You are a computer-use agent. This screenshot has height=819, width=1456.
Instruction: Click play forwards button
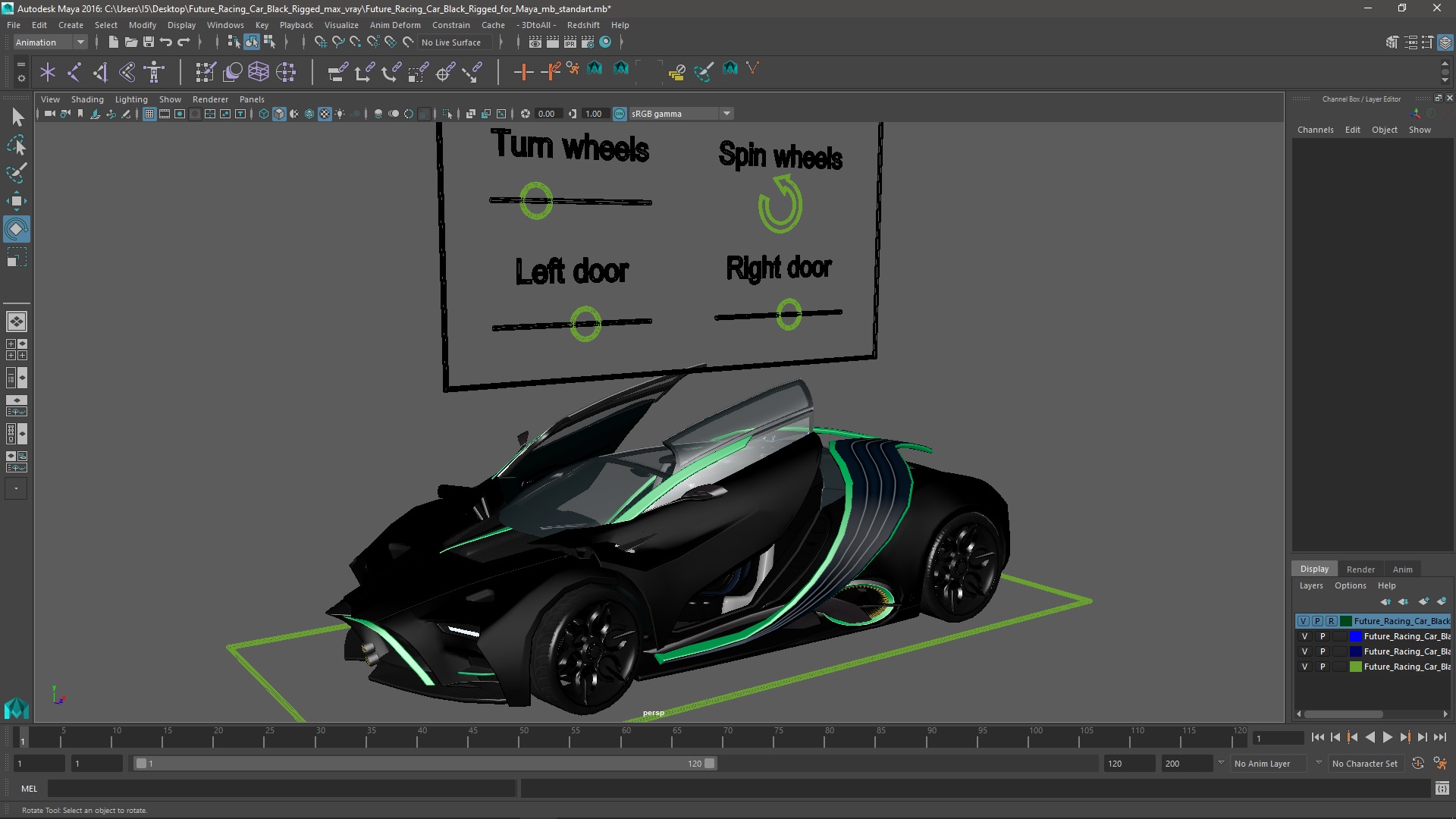[x=1387, y=737]
